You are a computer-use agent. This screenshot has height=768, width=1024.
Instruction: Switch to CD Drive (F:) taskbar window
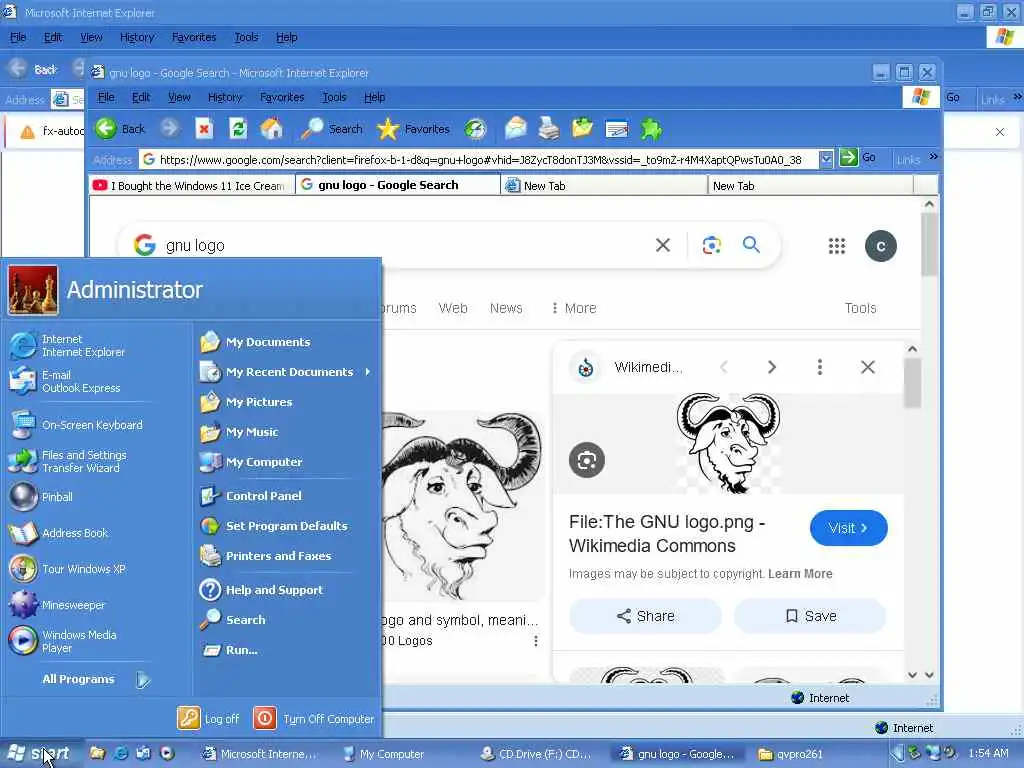click(537, 754)
